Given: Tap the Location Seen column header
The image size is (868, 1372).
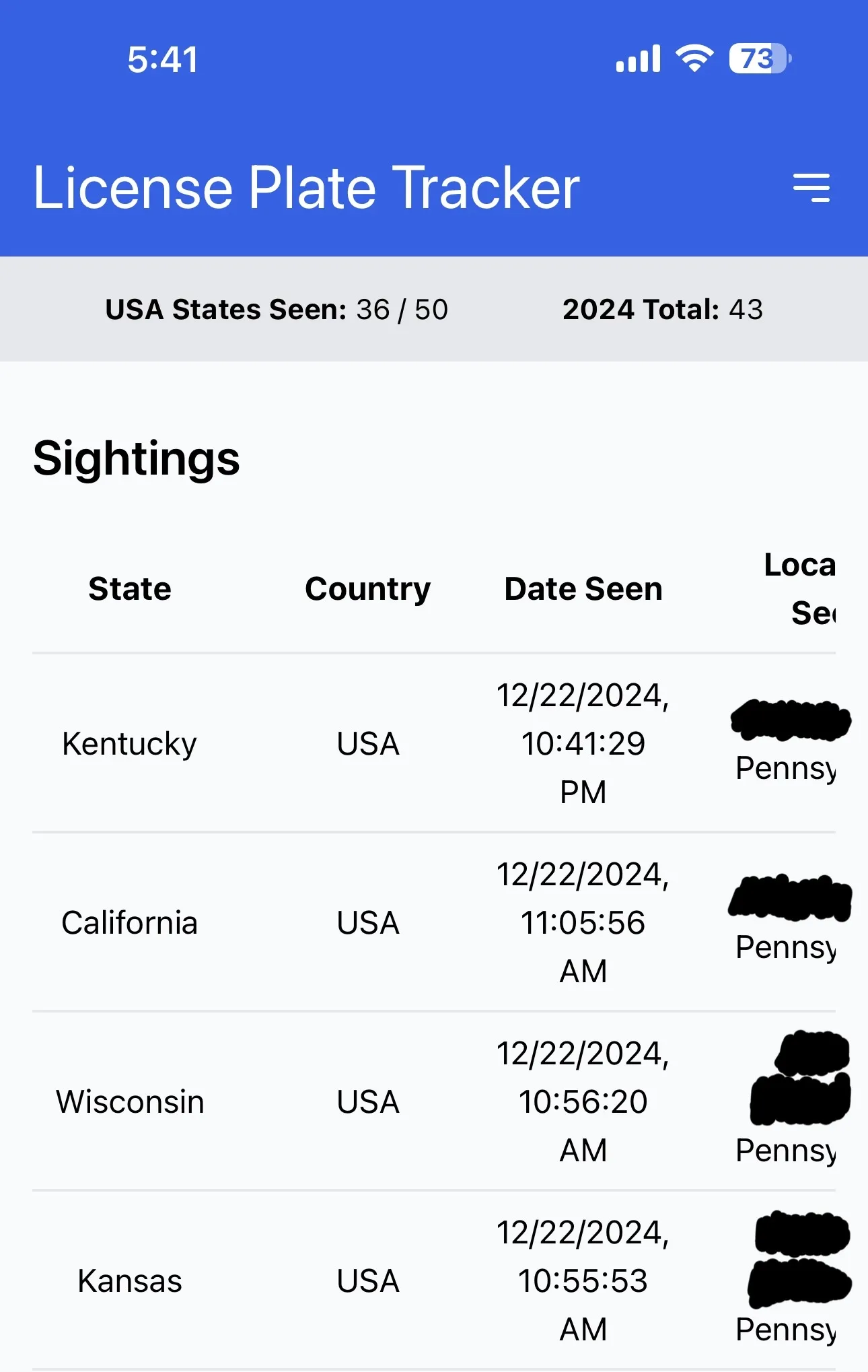Looking at the screenshot, I should (801, 589).
